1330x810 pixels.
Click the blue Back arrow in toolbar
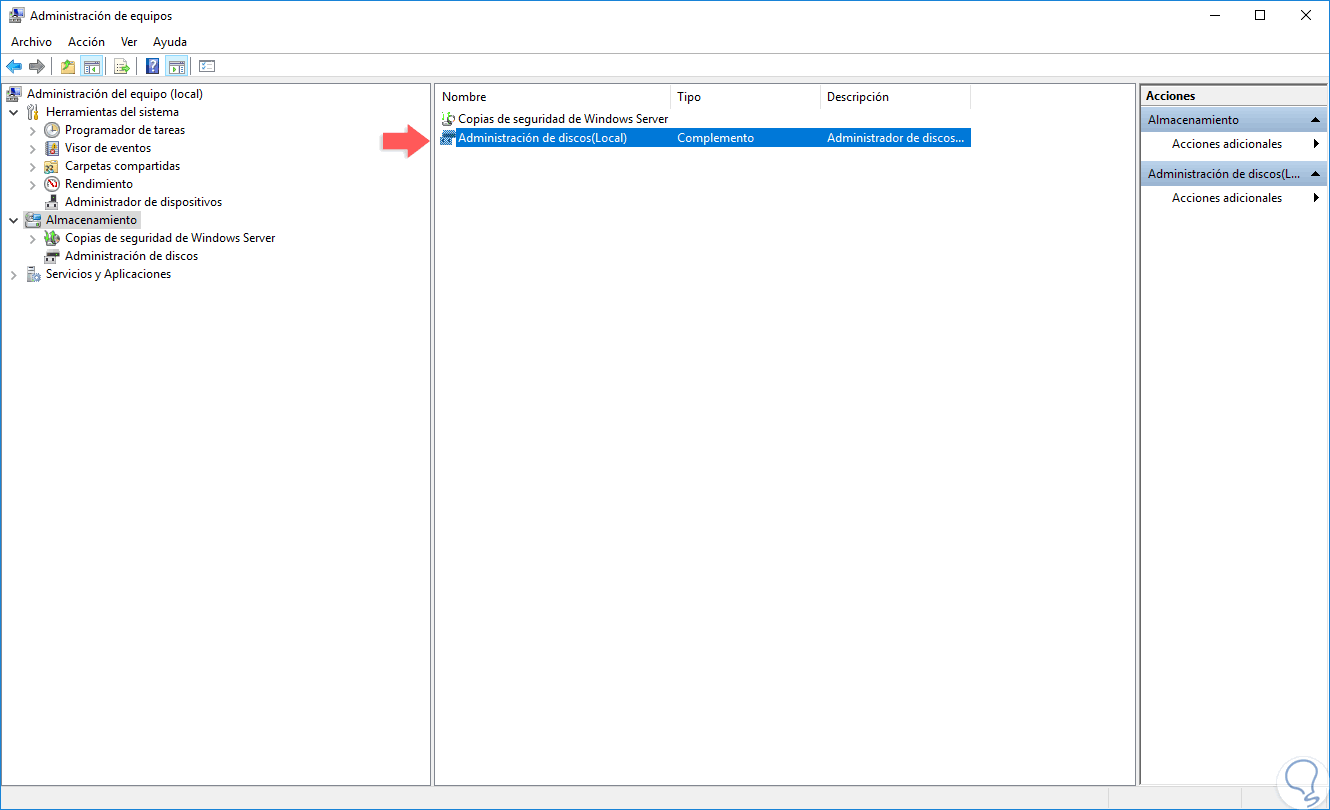[14, 66]
